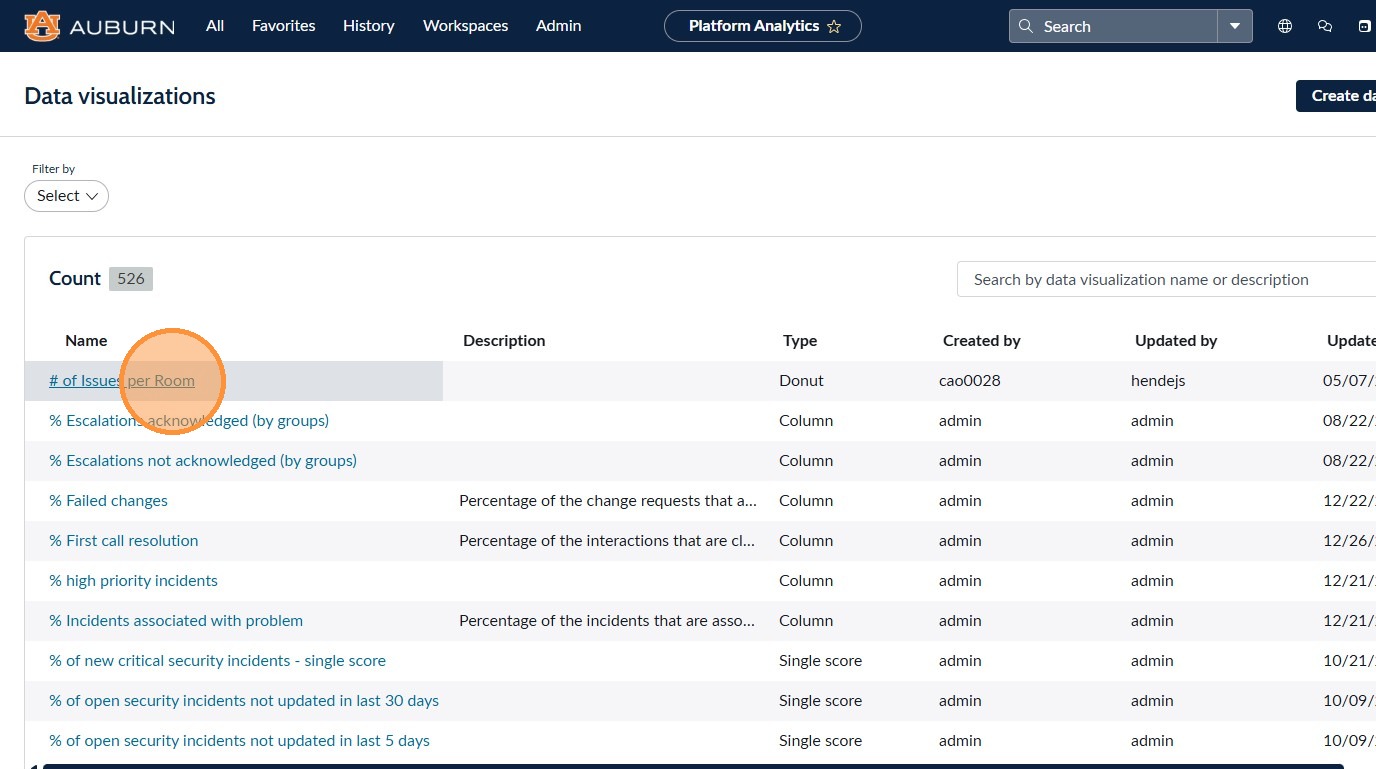Open the Admin menu
Viewport: 1376px width, 769px height.
[558, 26]
